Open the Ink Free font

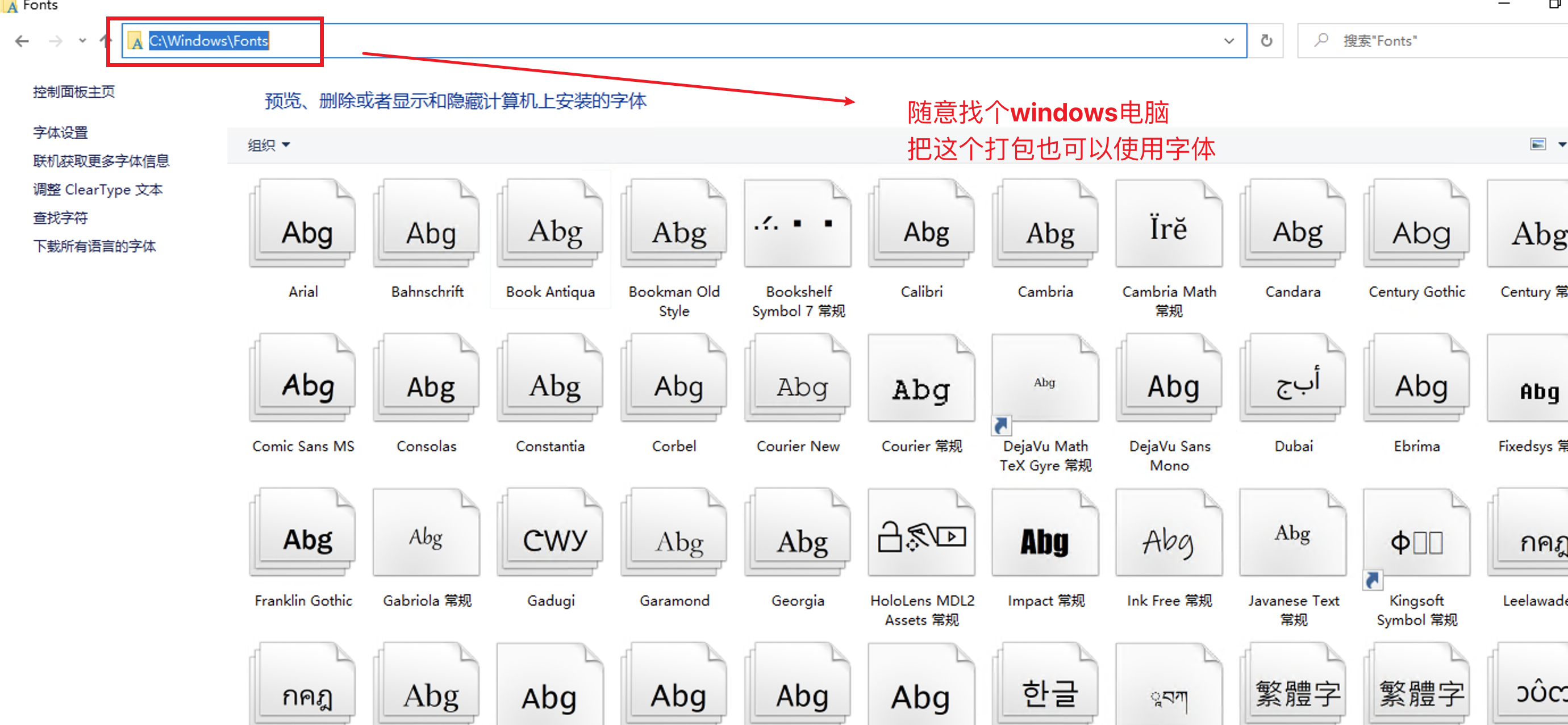(x=1169, y=548)
